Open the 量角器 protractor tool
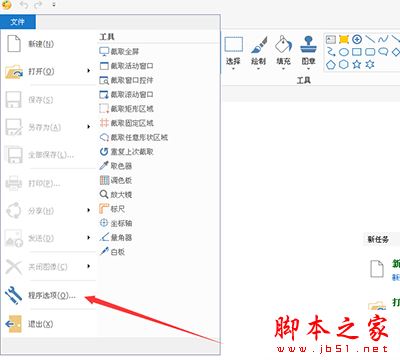 tap(116, 237)
